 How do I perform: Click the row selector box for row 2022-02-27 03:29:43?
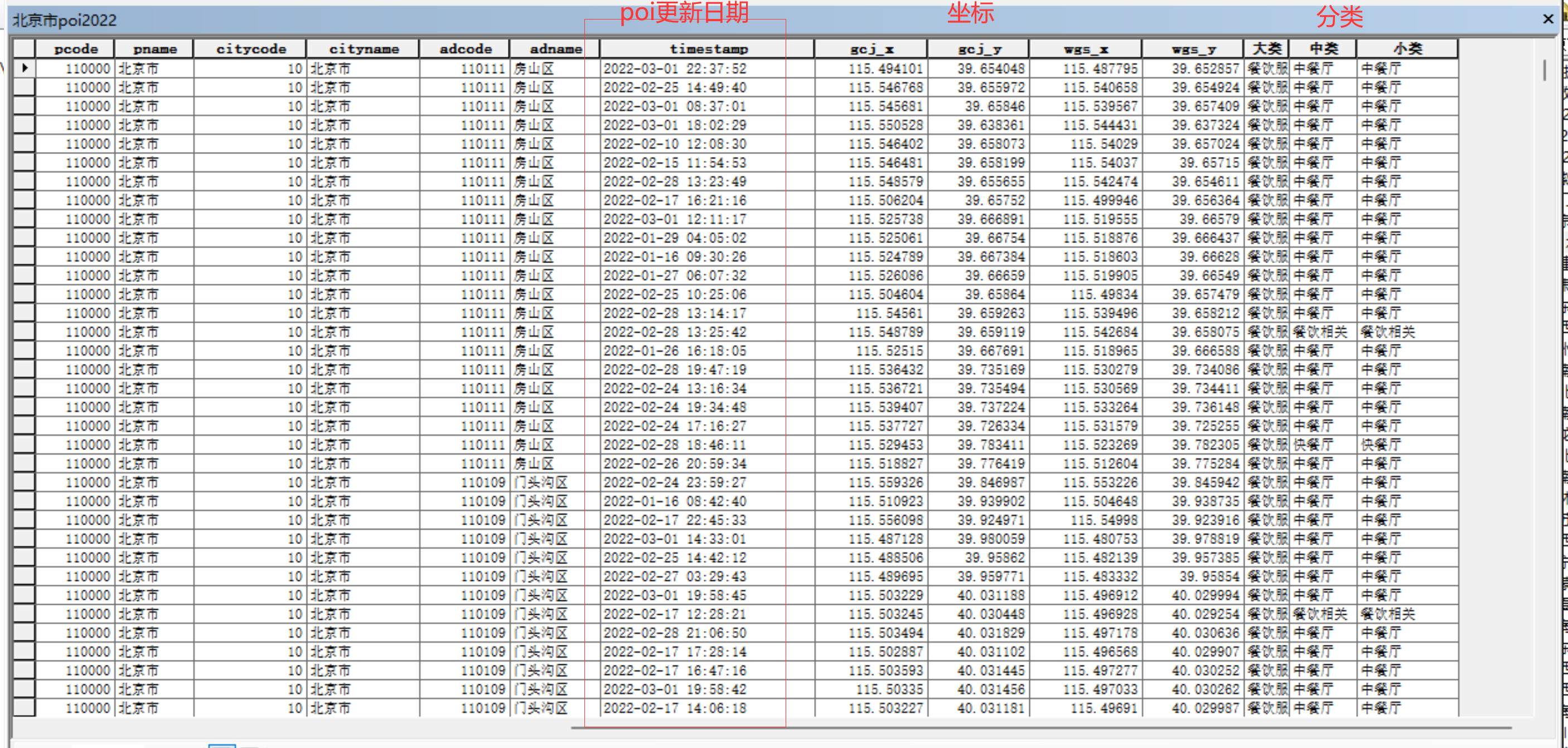pos(25,576)
